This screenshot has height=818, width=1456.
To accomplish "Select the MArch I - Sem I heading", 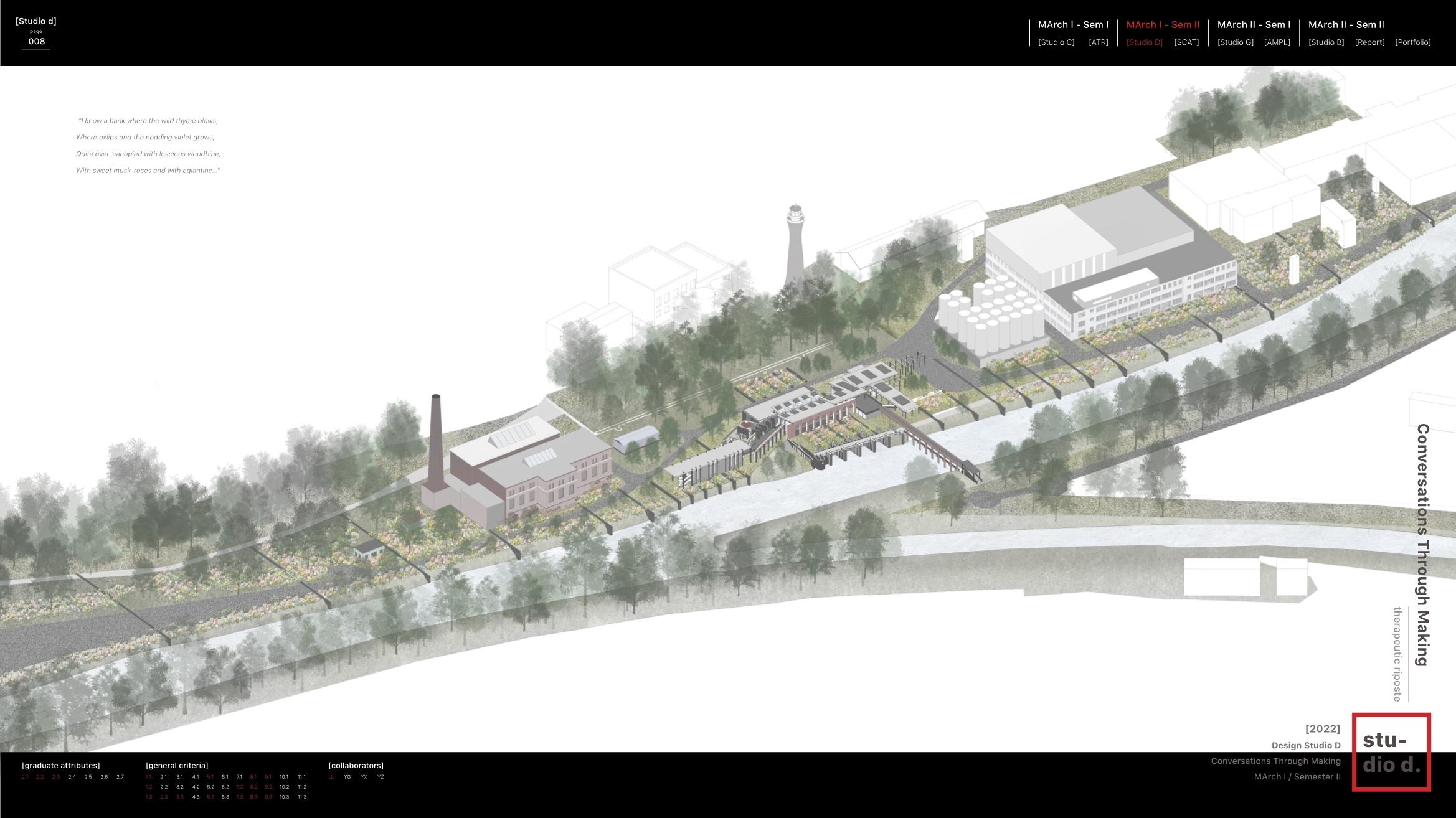I will point(1073,25).
